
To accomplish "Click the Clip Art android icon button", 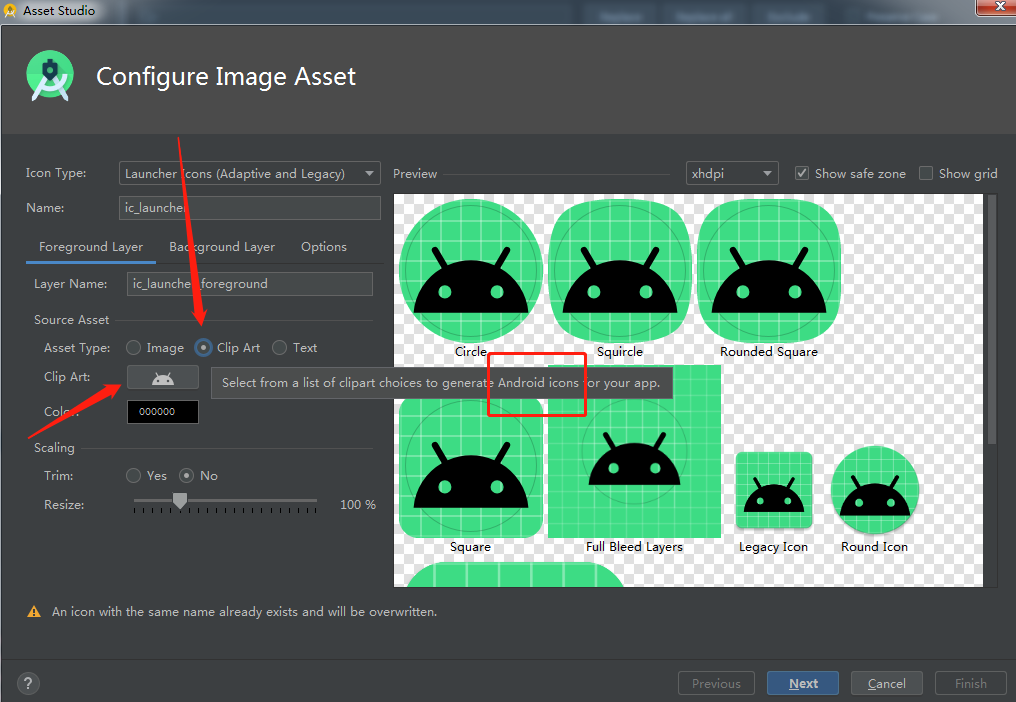I will (162, 378).
